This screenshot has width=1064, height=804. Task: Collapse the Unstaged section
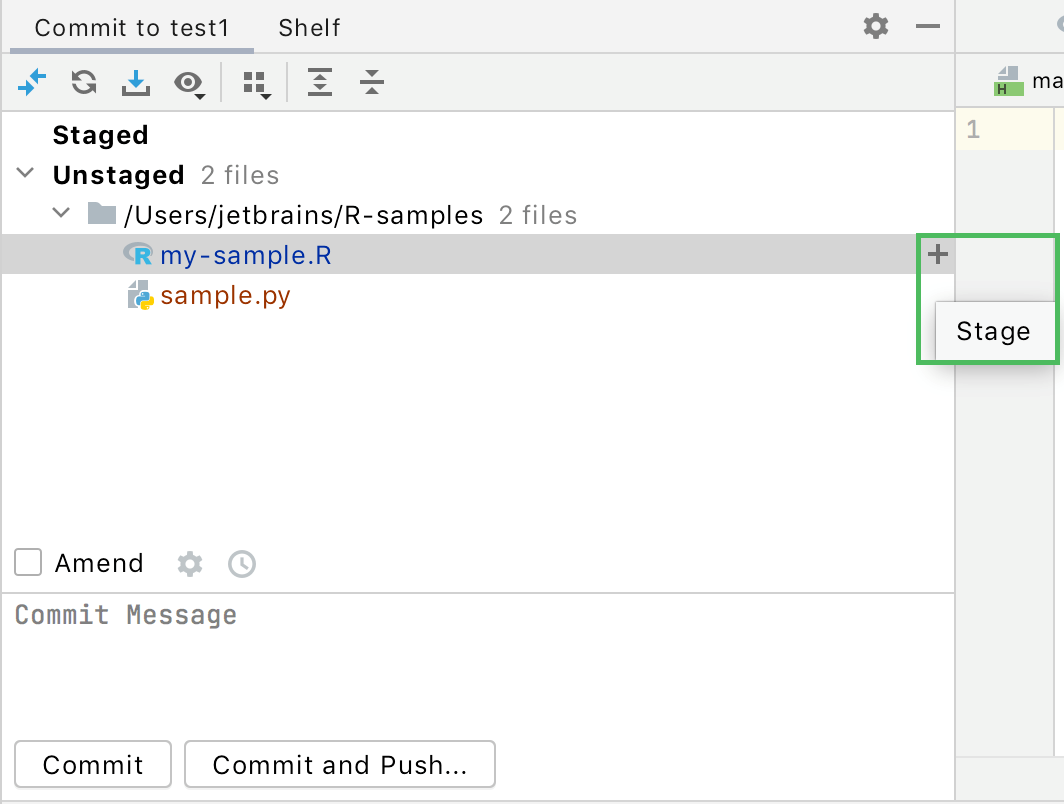point(25,173)
